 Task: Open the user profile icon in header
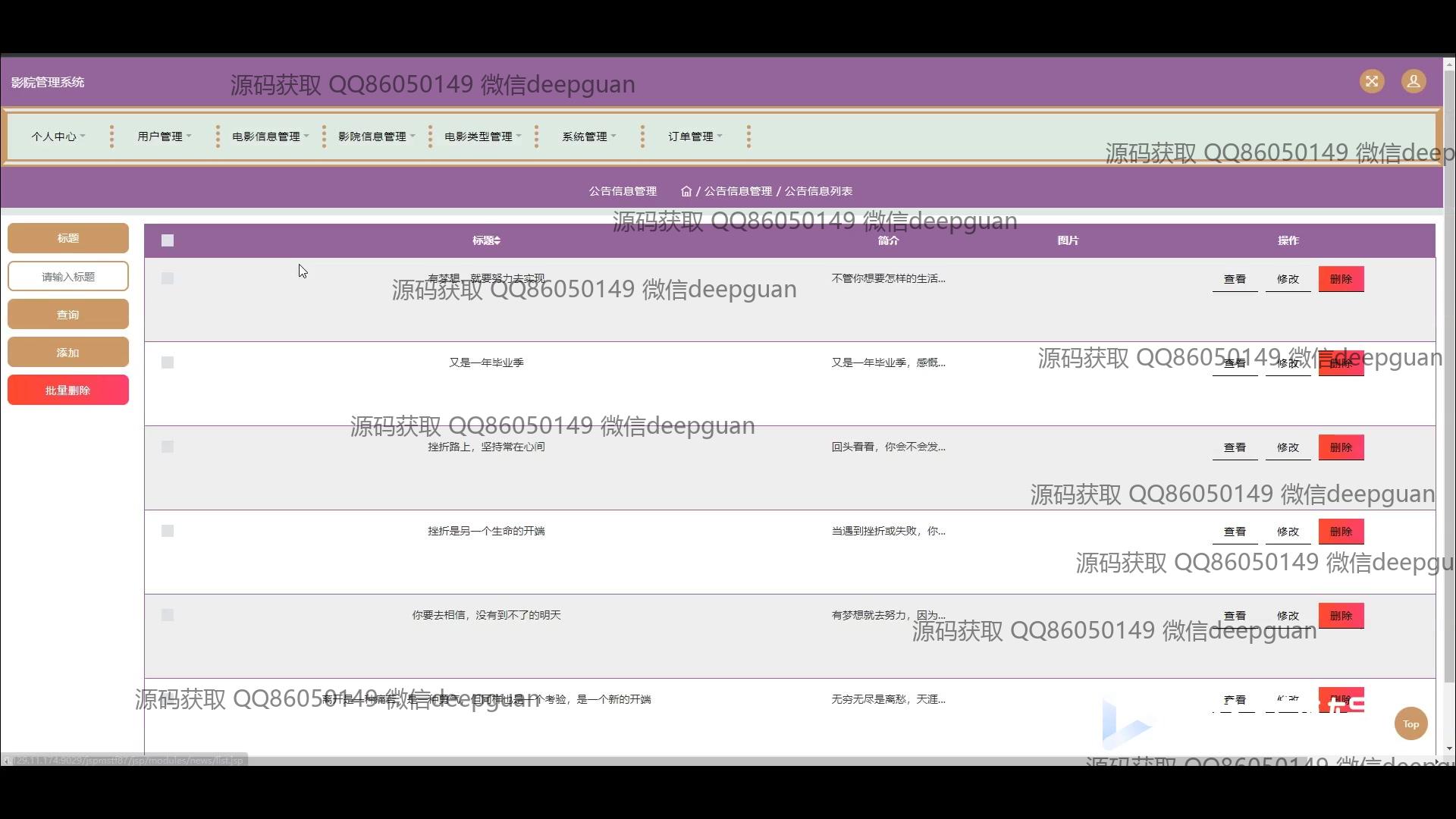click(1413, 81)
